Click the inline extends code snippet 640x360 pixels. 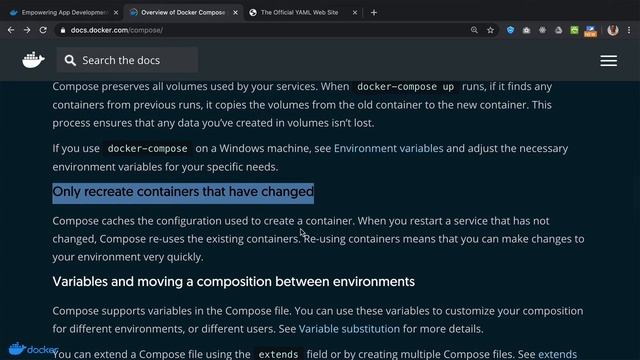278,354
